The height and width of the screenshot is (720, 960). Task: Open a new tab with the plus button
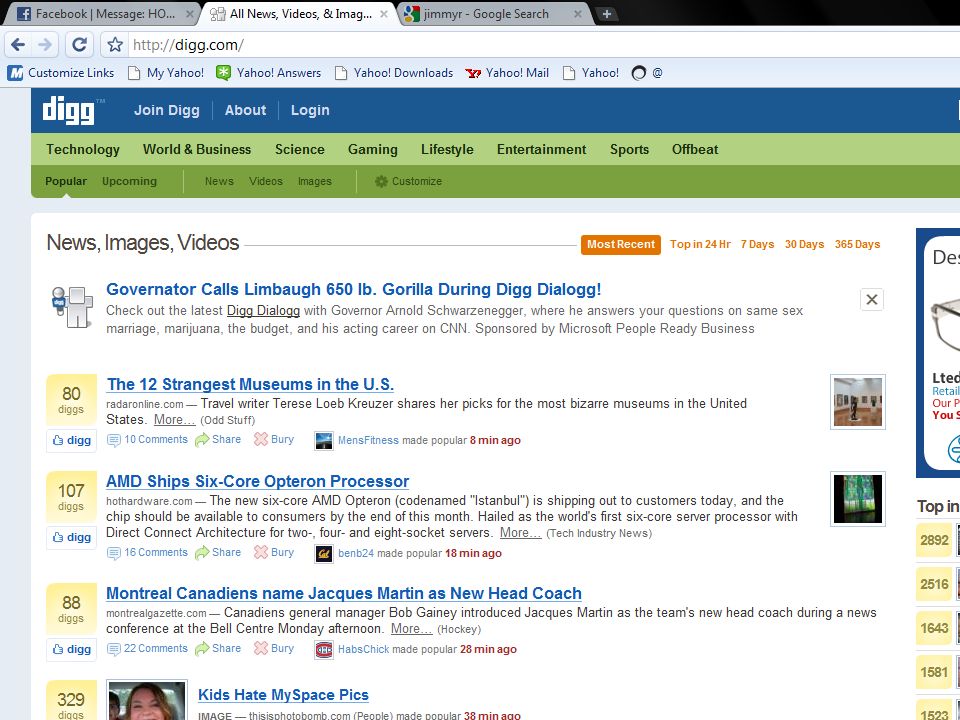pyautogui.click(x=607, y=13)
